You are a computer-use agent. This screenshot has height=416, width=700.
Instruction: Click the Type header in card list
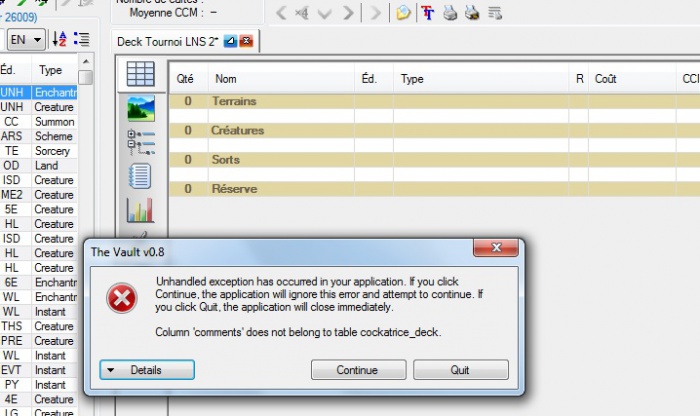(x=54, y=70)
